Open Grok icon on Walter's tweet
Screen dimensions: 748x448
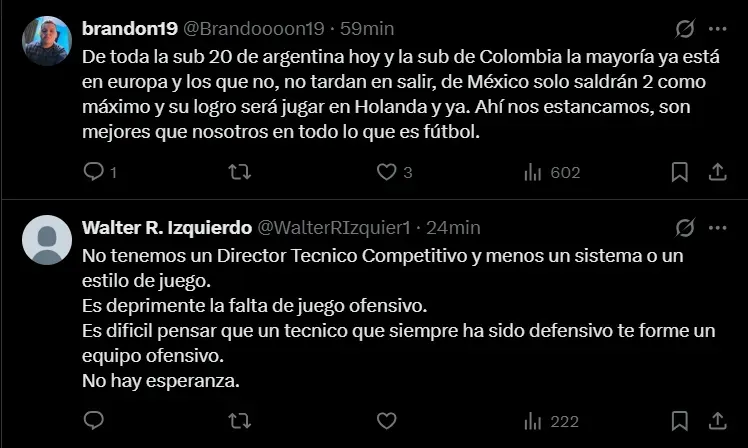pos(685,228)
